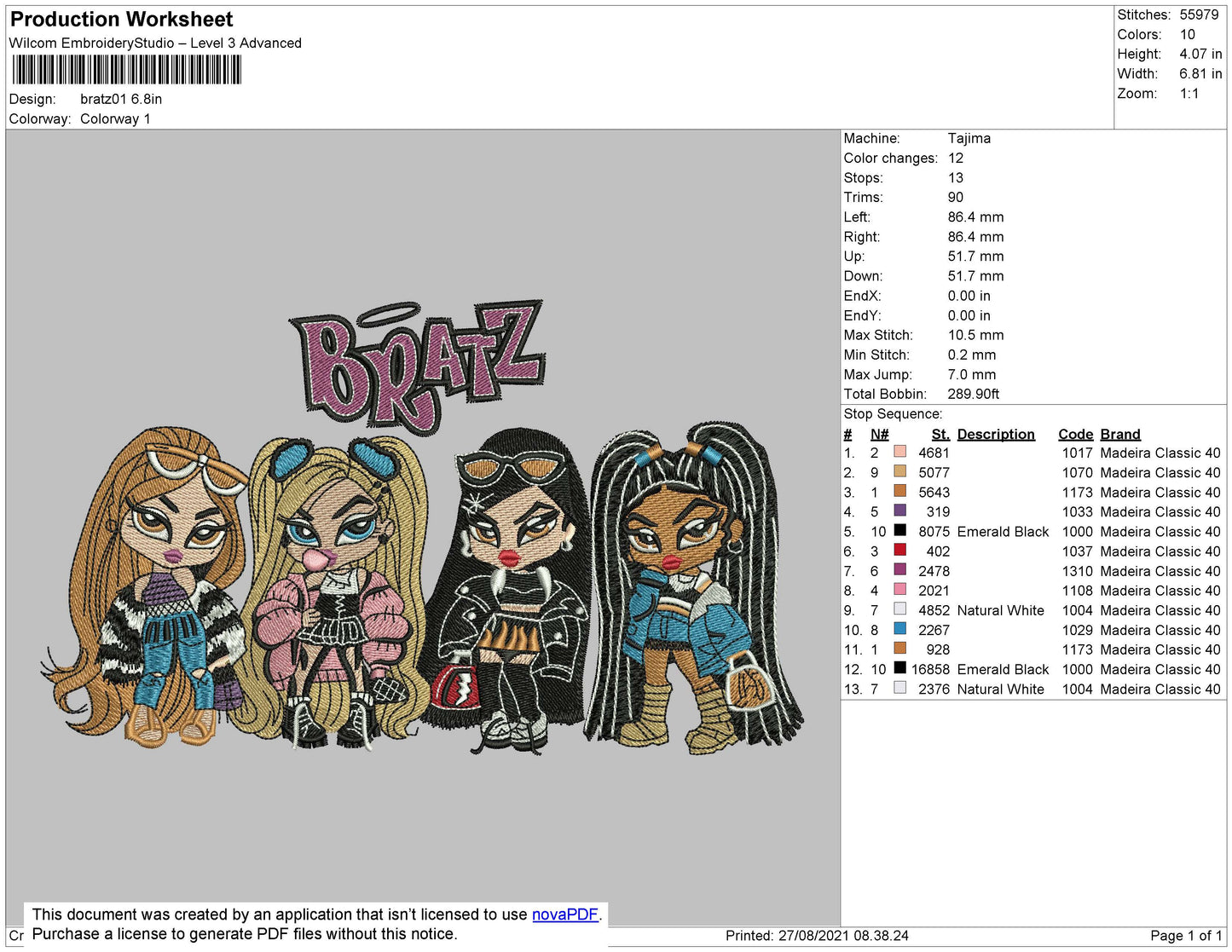Image resolution: width=1232 pixels, height=952 pixels.
Task: Click the barcode under the worksheet title
Action: pyautogui.click(x=127, y=69)
